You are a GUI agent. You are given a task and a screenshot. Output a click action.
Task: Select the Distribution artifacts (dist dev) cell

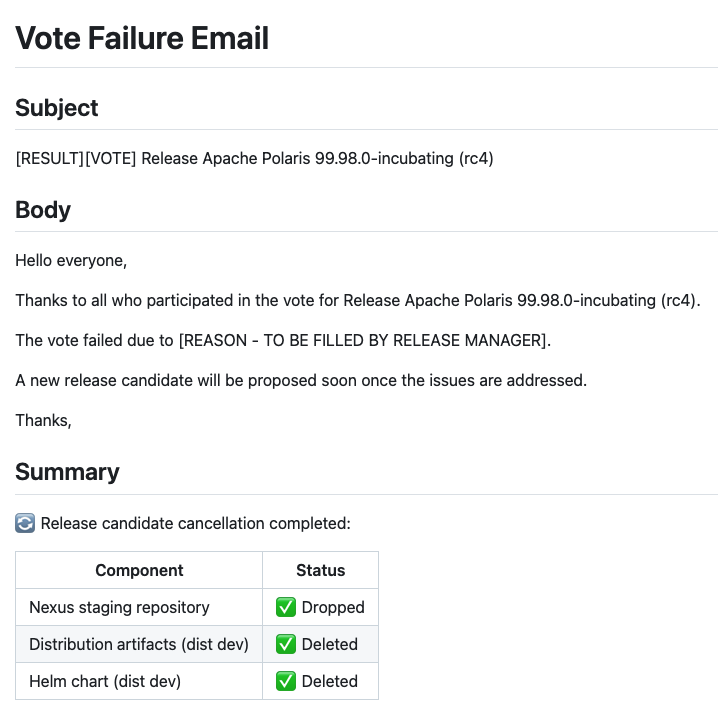point(139,644)
